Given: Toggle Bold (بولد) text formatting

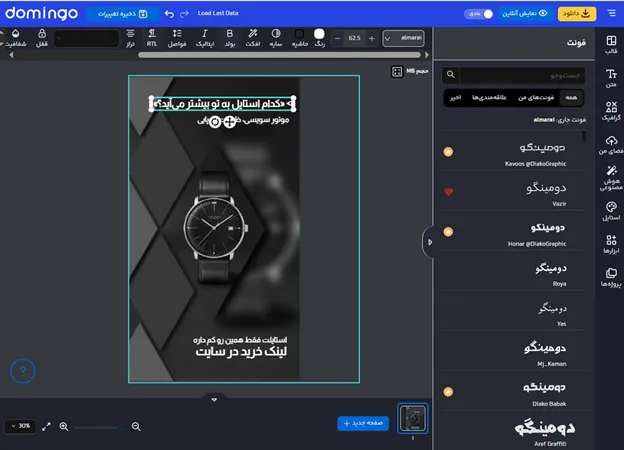Looking at the screenshot, I should click(x=229, y=37).
